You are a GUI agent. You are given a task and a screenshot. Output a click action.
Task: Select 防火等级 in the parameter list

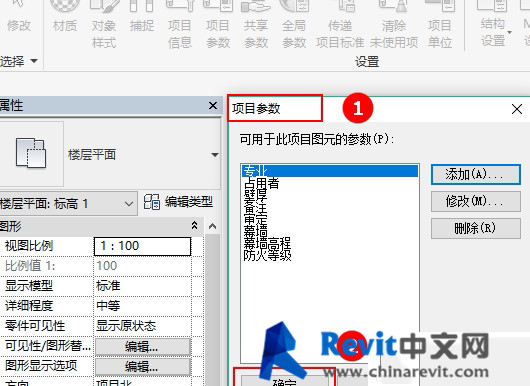coord(267,256)
